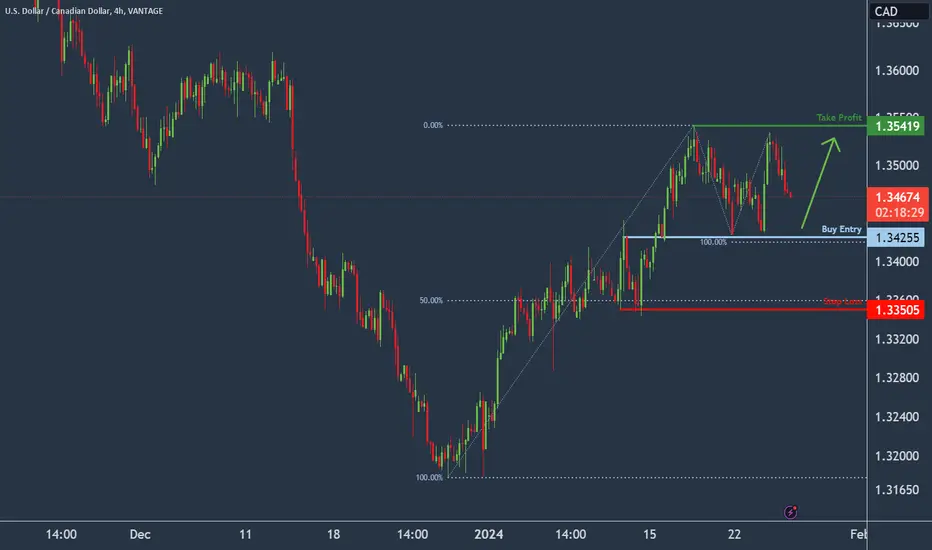Select the green Take Profit horizontal line

tap(779, 126)
